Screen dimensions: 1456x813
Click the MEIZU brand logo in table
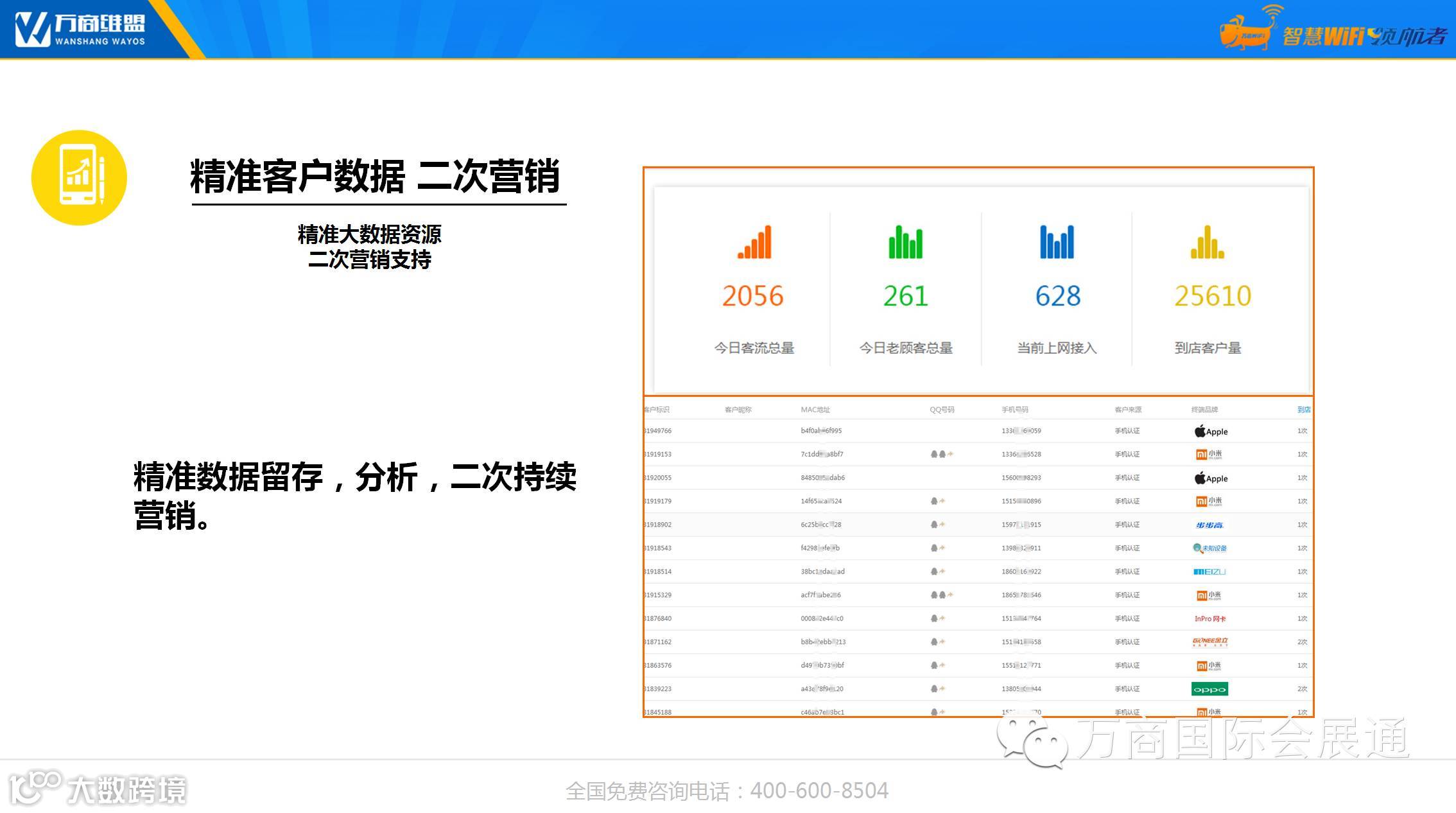(x=1209, y=572)
